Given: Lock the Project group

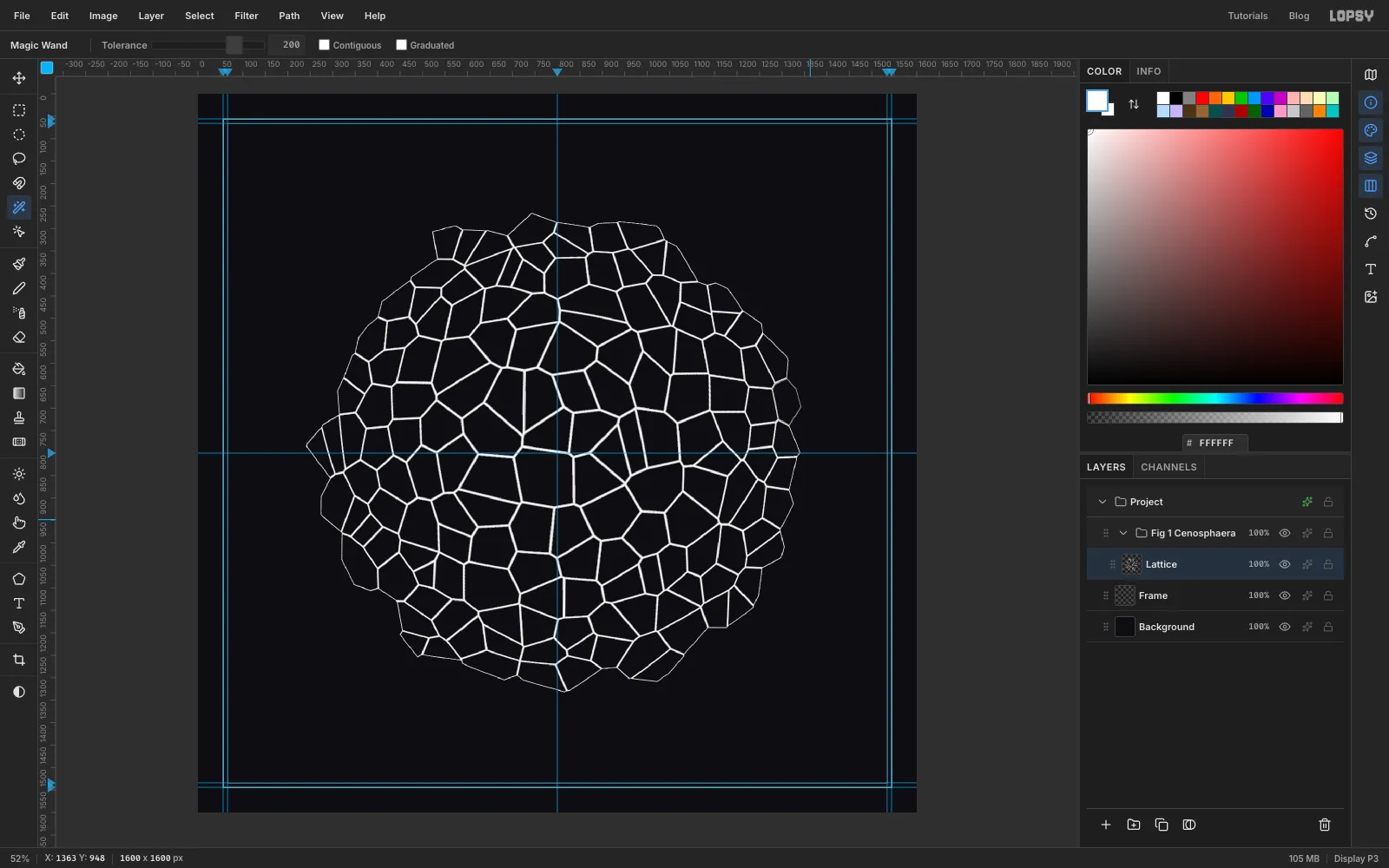Looking at the screenshot, I should (x=1328, y=502).
